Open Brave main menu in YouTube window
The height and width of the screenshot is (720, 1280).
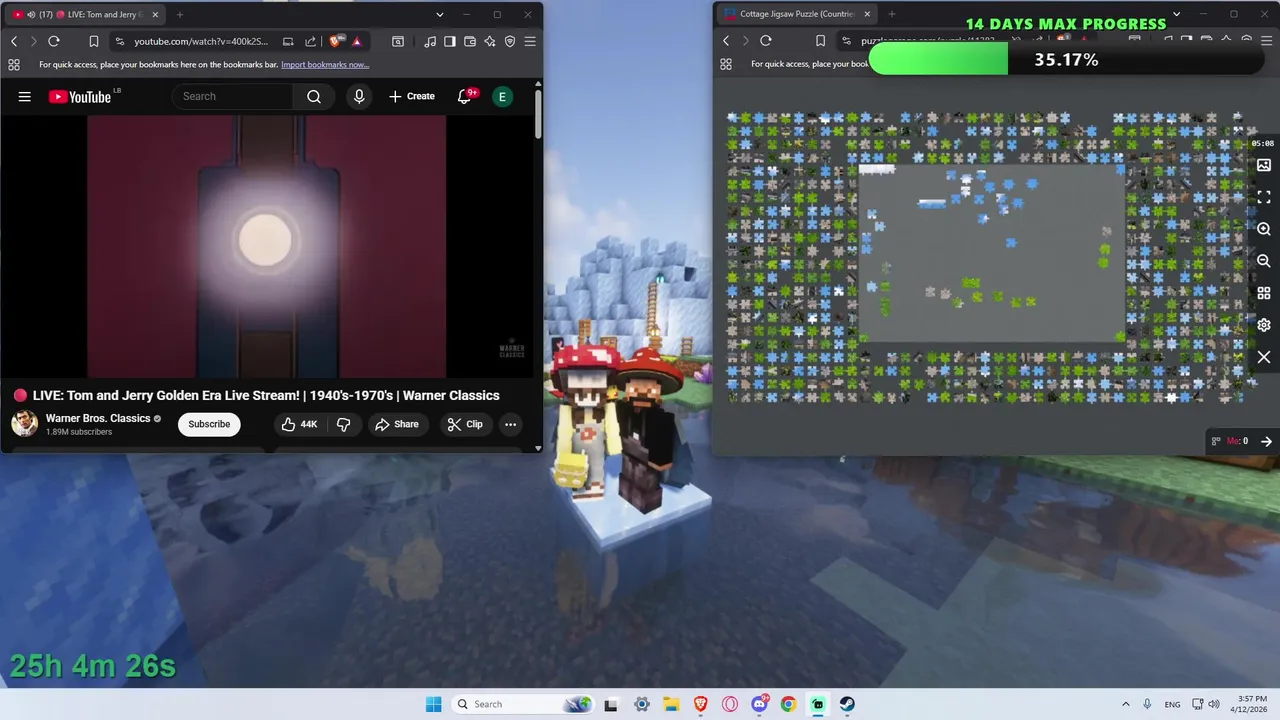click(x=530, y=41)
